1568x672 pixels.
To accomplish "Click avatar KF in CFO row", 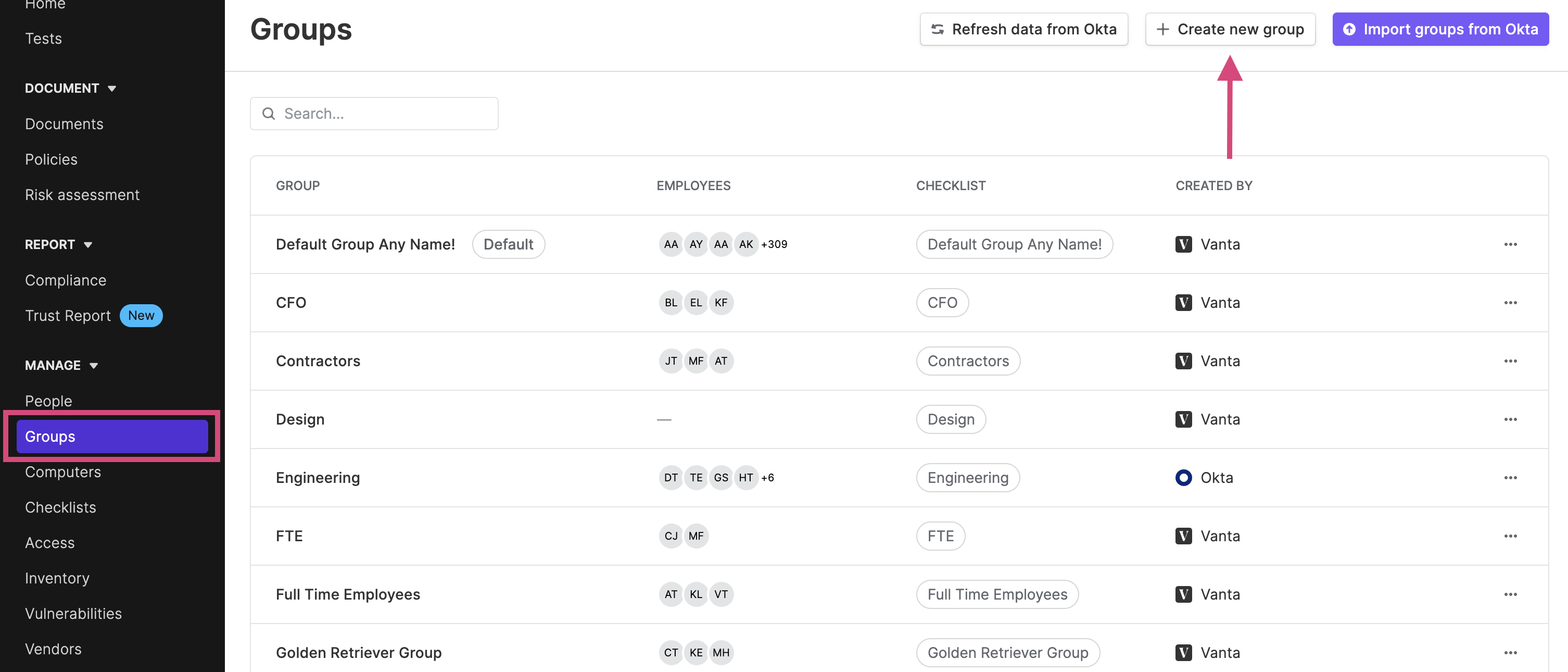I will (x=720, y=303).
